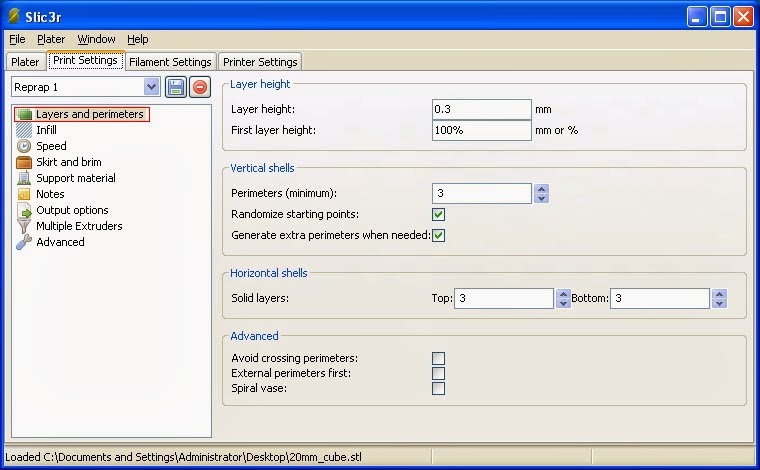Click the Infill hatched icon
Screen dimensions: 760x470
click(x=24, y=130)
